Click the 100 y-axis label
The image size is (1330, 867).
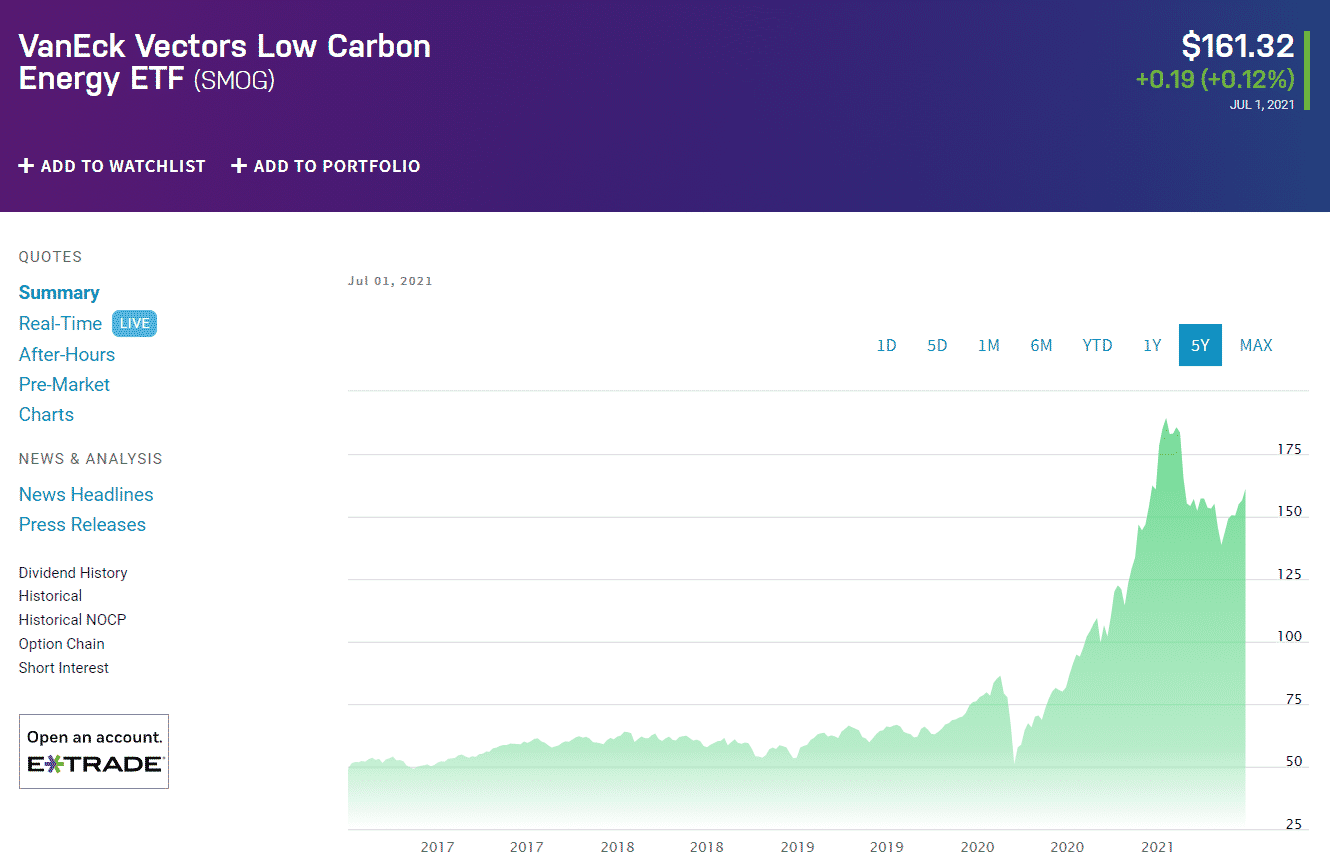[x=1290, y=637]
